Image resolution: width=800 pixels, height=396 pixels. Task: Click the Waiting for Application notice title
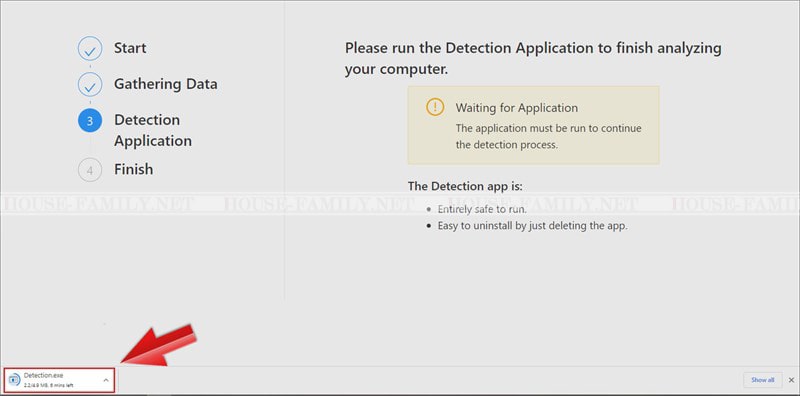(x=516, y=108)
